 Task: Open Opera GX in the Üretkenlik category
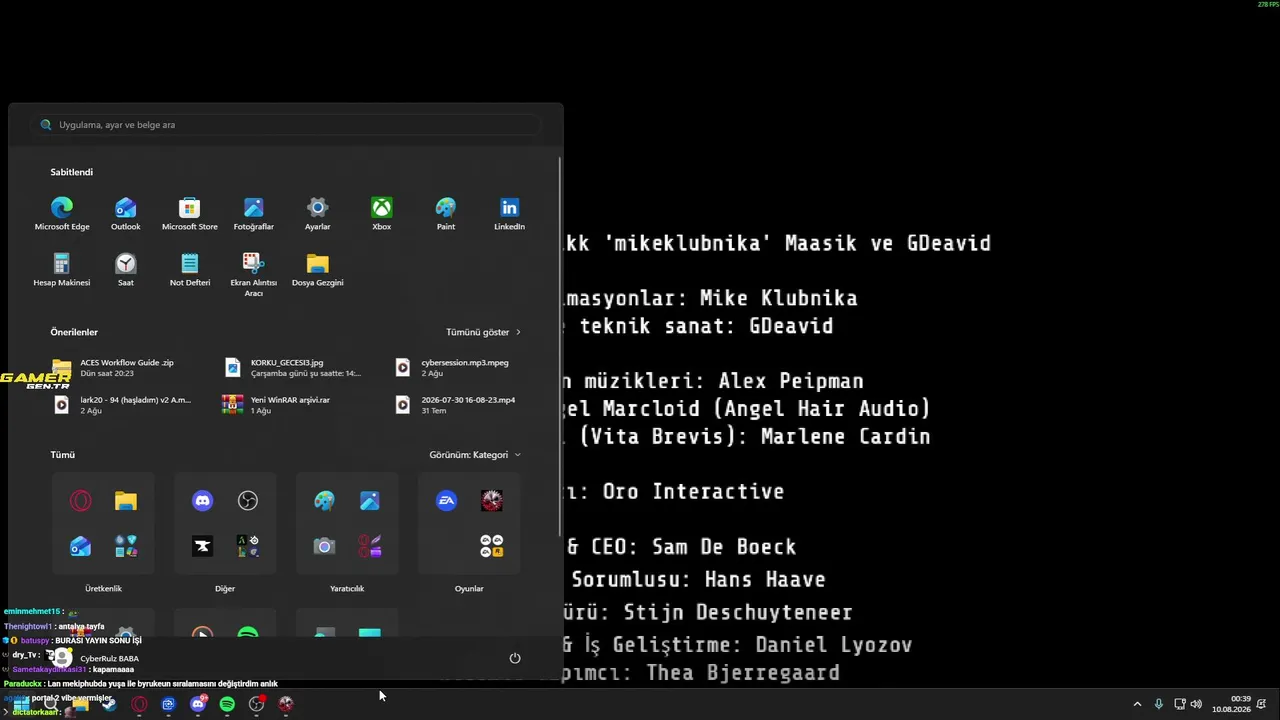81,501
